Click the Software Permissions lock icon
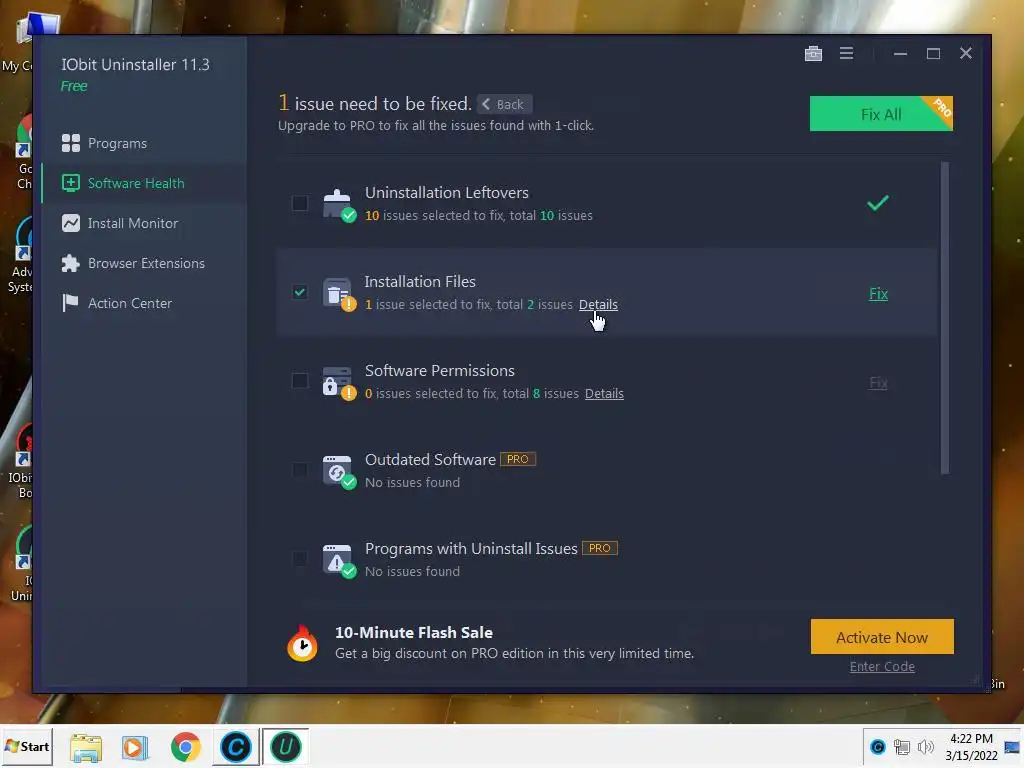The image size is (1024, 768). coord(338,383)
